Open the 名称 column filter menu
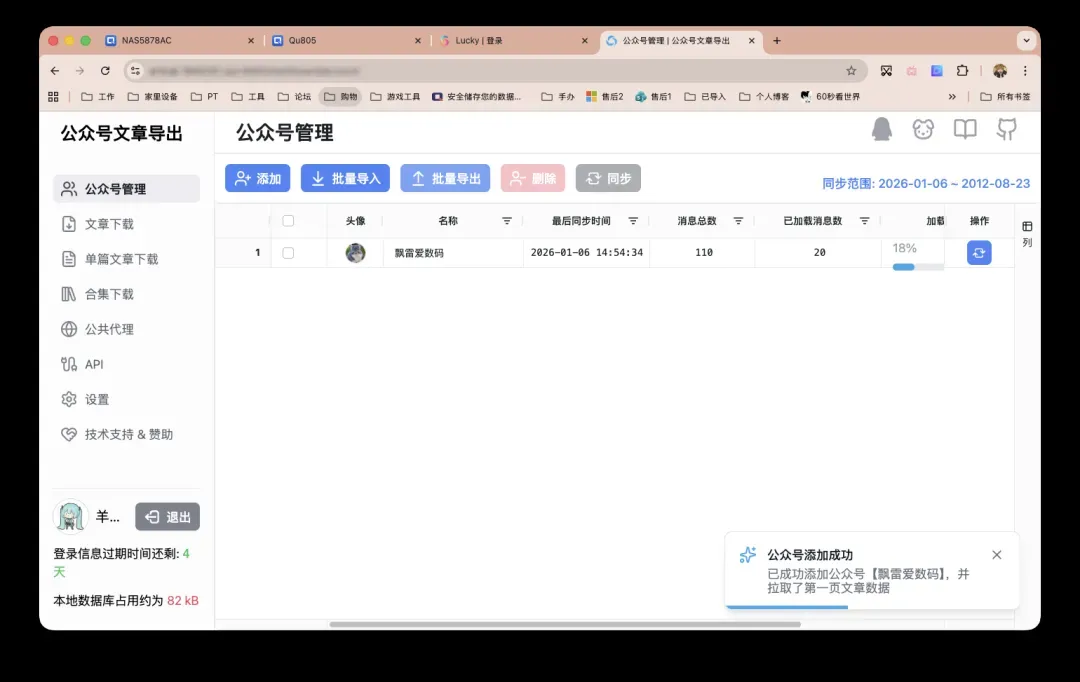The image size is (1080, 682). point(506,221)
